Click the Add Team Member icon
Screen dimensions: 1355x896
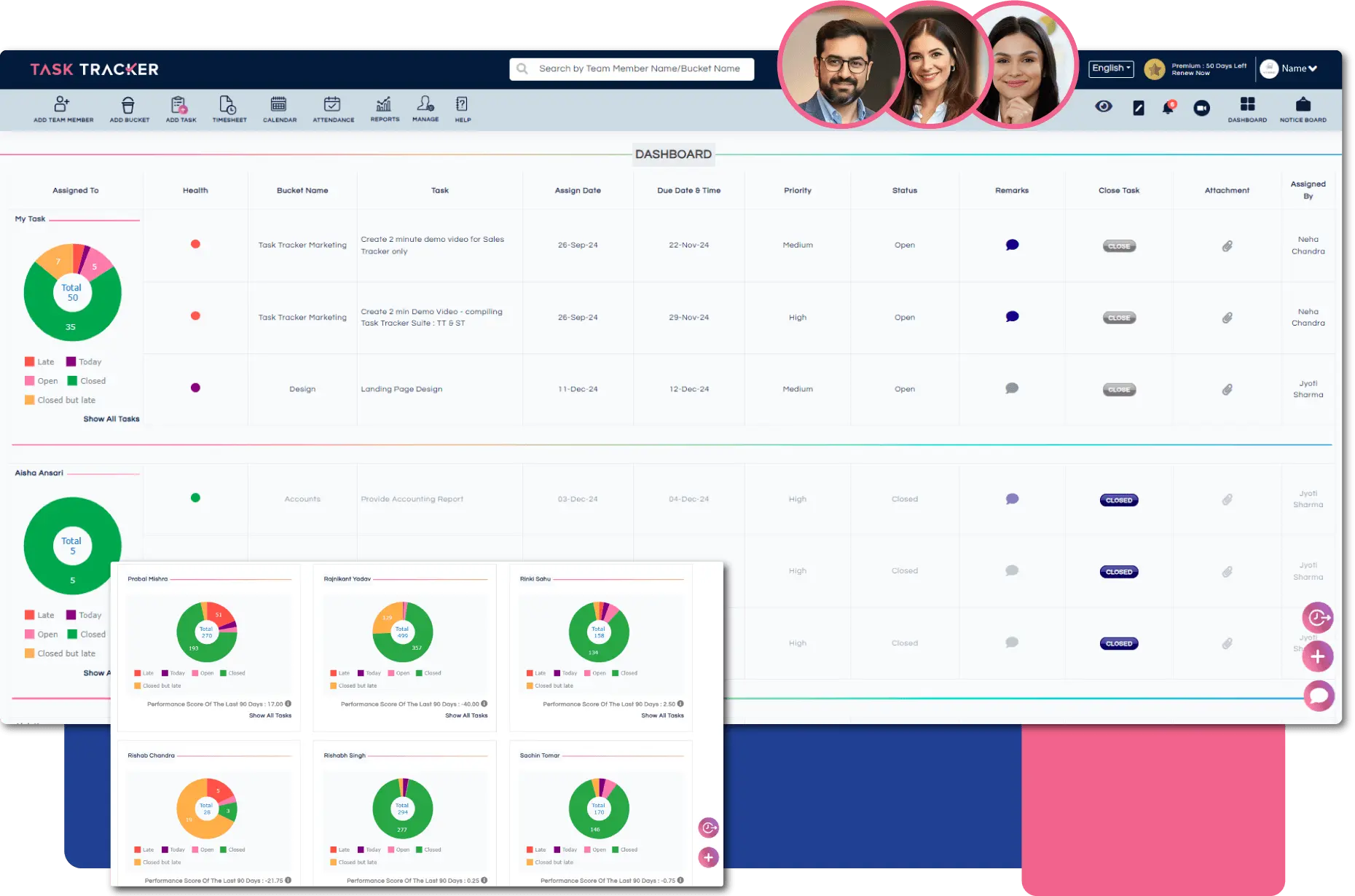click(63, 109)
